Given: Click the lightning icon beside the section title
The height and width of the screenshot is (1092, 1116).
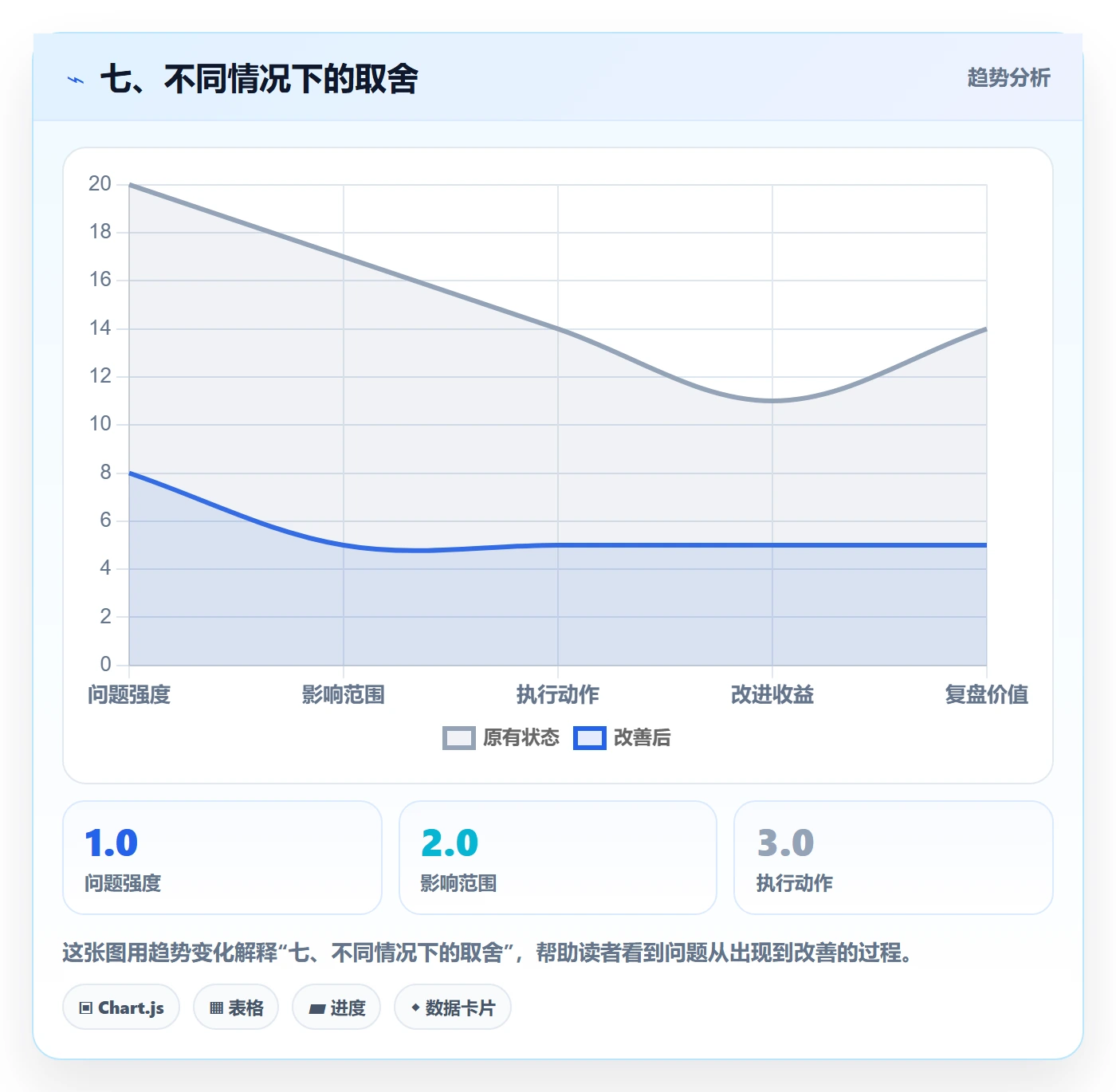Looking at the screenshot, I should pyautogui.click(x=76, y=80).
